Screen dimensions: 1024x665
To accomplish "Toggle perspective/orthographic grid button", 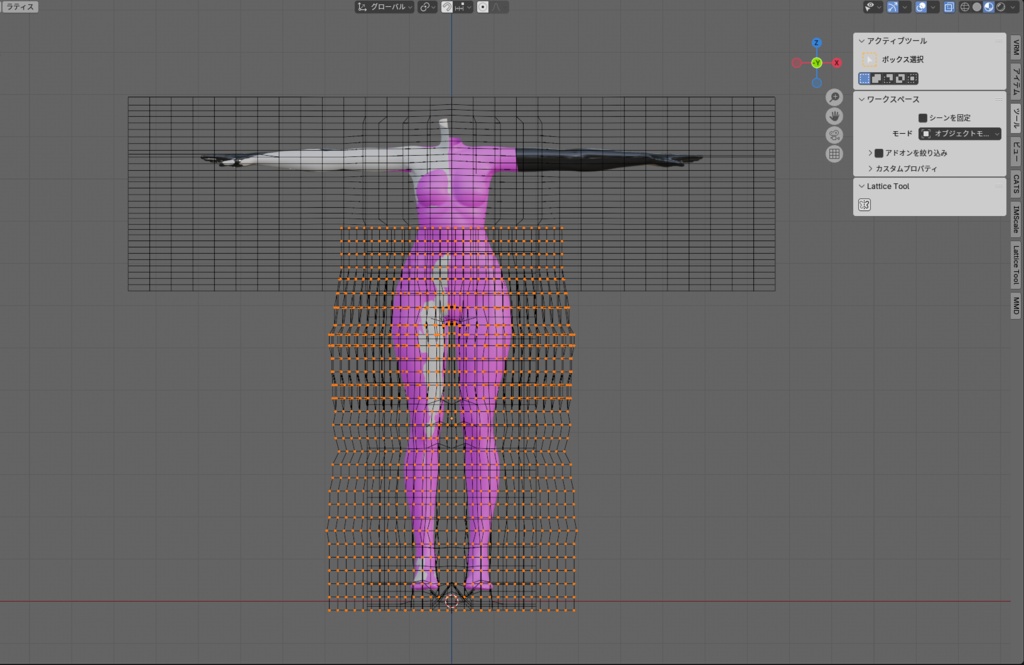I will pyautogui.click(x=834, y=154).
